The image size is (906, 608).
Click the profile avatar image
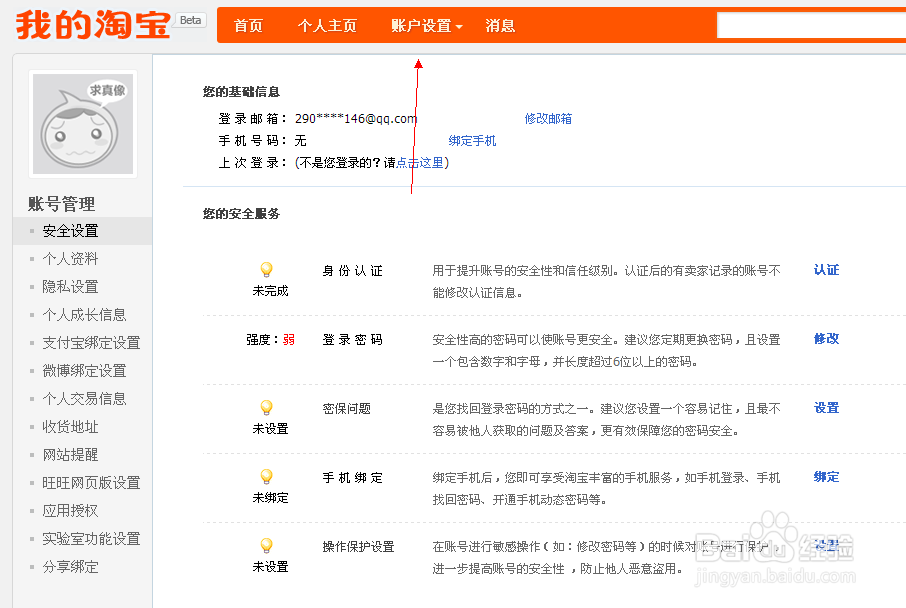coord(83,124)
